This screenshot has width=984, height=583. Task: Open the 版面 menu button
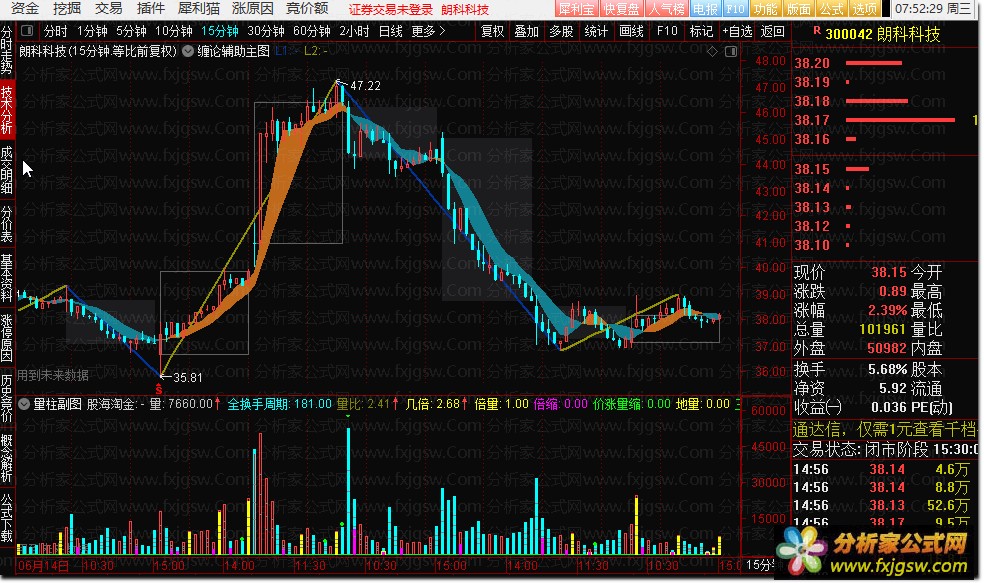point(798,9)
